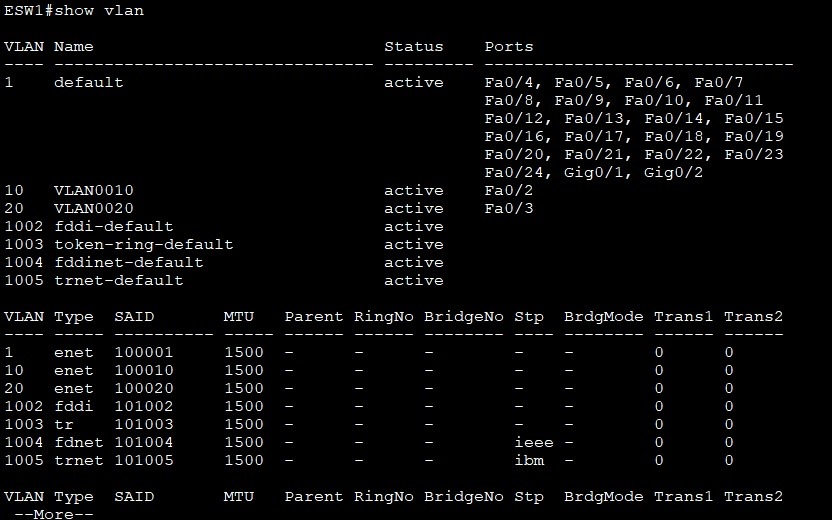The width and height of the screenshot is (832, 520).
Task: Select the VLAN0020 name text
Action: (93, 208)
